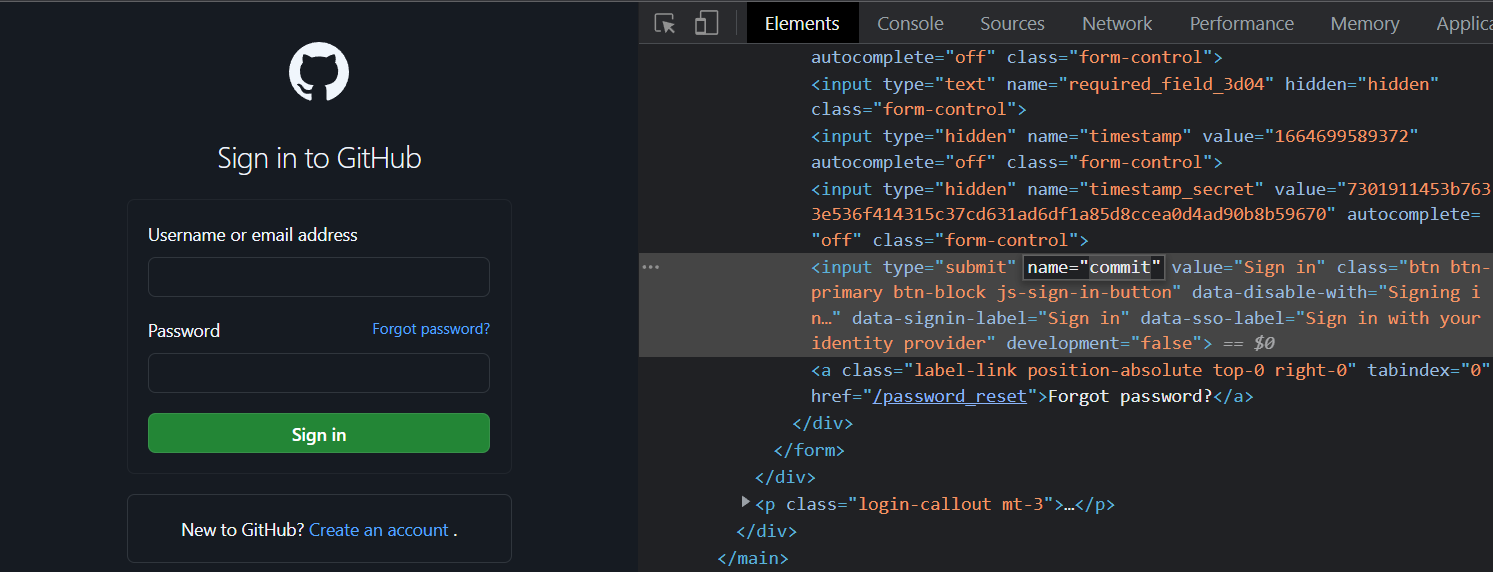Viewport: 1493px width, 572px height.
Task: Click the Username or email address field
Action: pos(319,277)
